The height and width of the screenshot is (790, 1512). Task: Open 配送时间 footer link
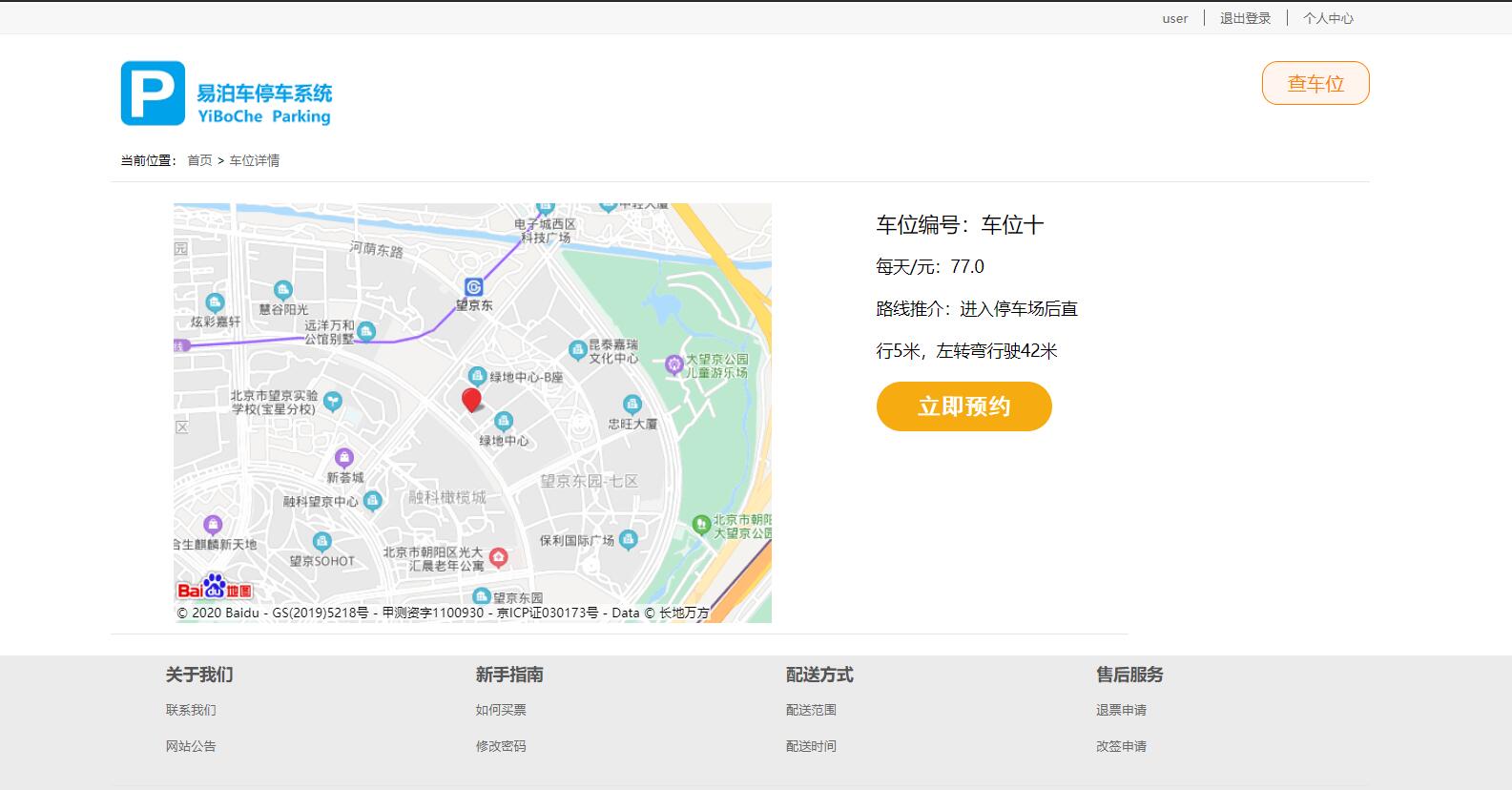coord(811,746)
